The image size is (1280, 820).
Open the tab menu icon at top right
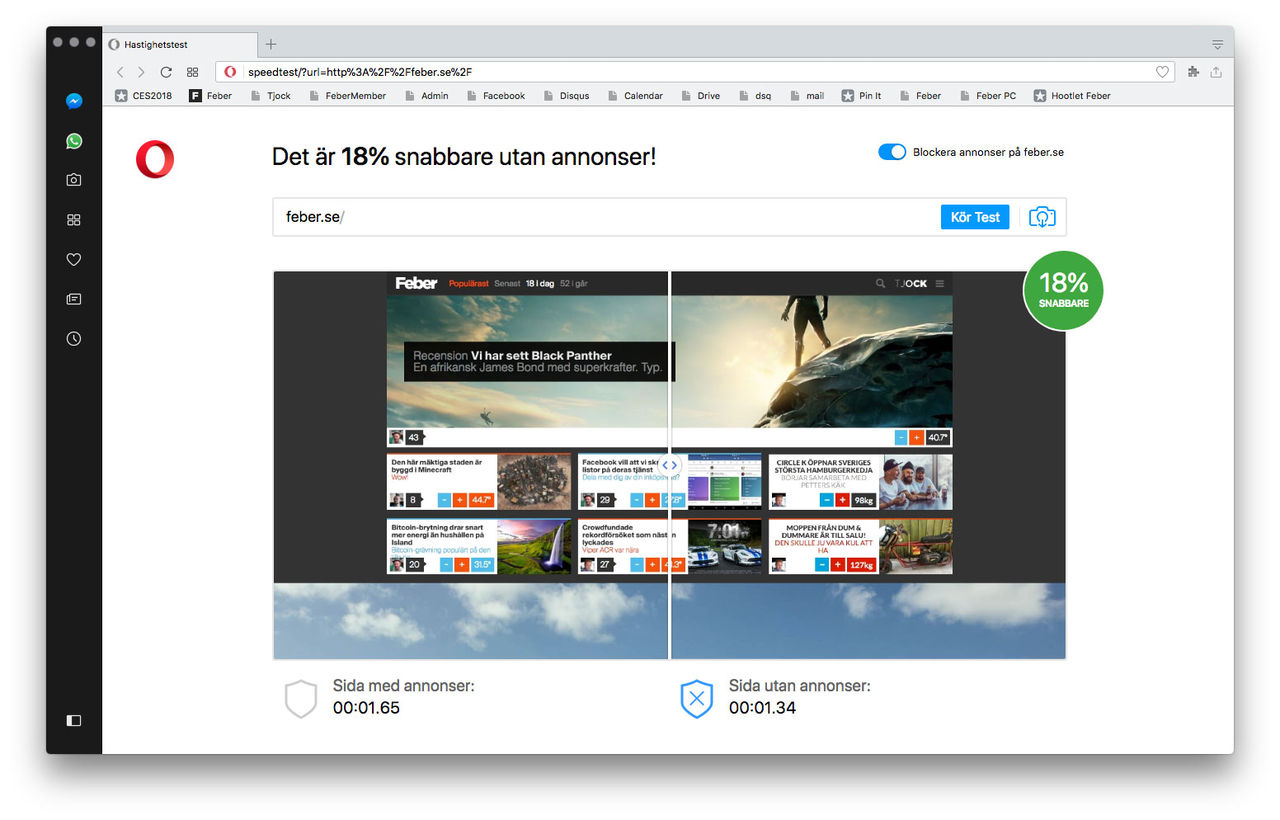(1217, 45)
